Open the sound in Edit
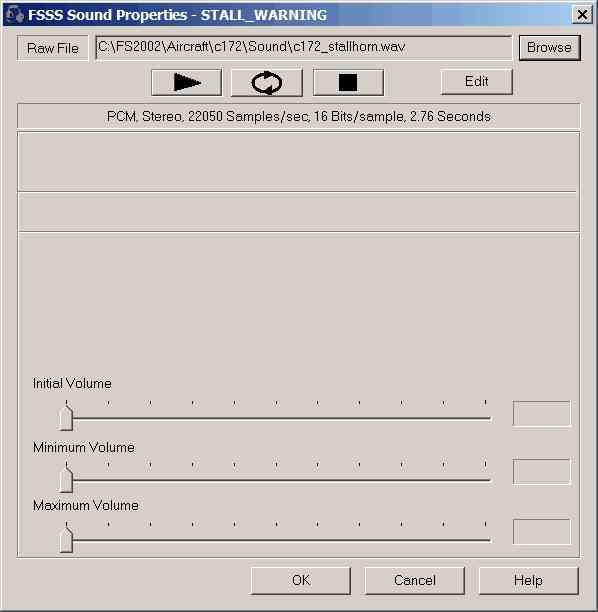598x612 pixels. pyautogui.click(x=477, y=82)
